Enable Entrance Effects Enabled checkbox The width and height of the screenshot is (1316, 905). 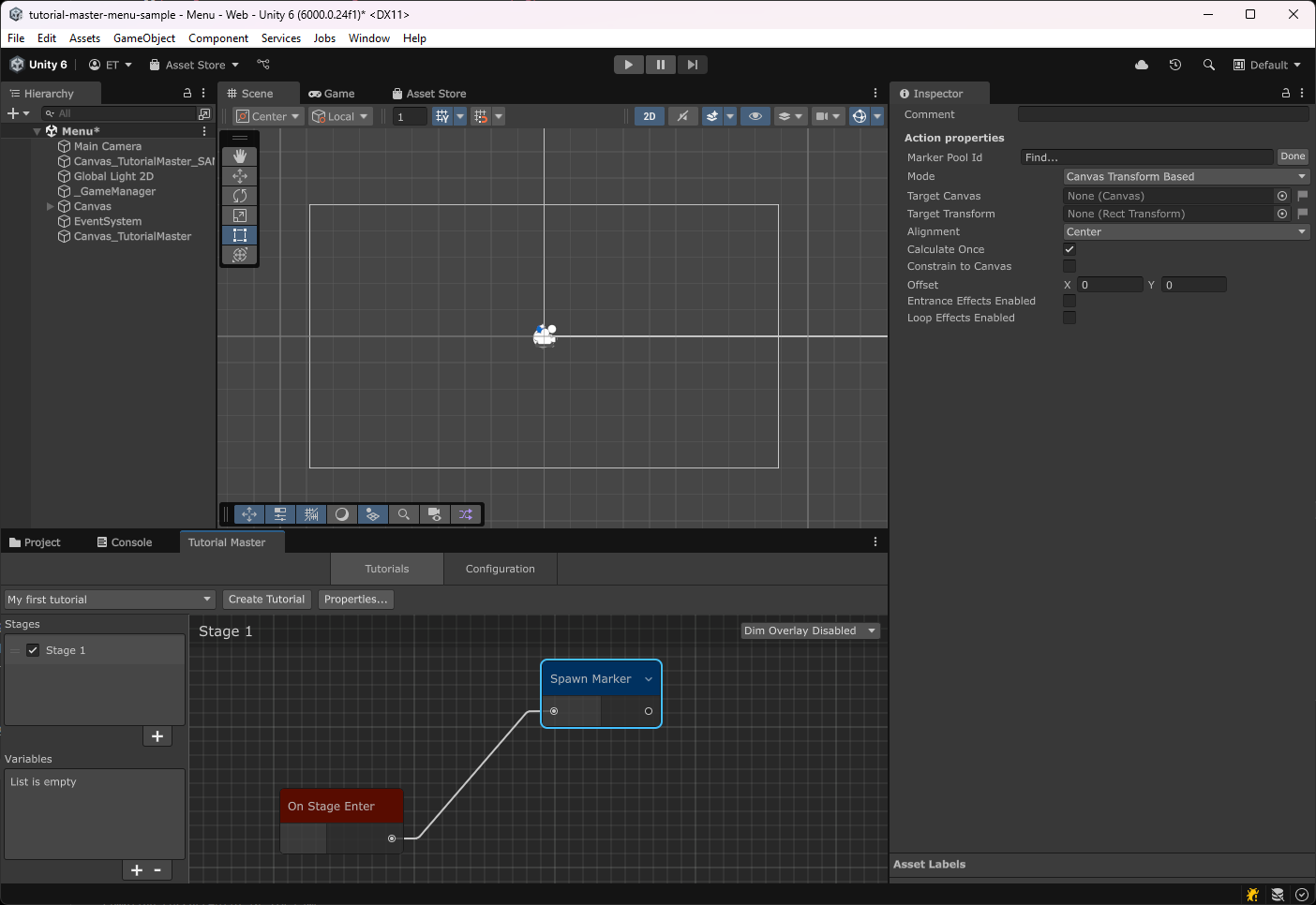click(1069, 301)
